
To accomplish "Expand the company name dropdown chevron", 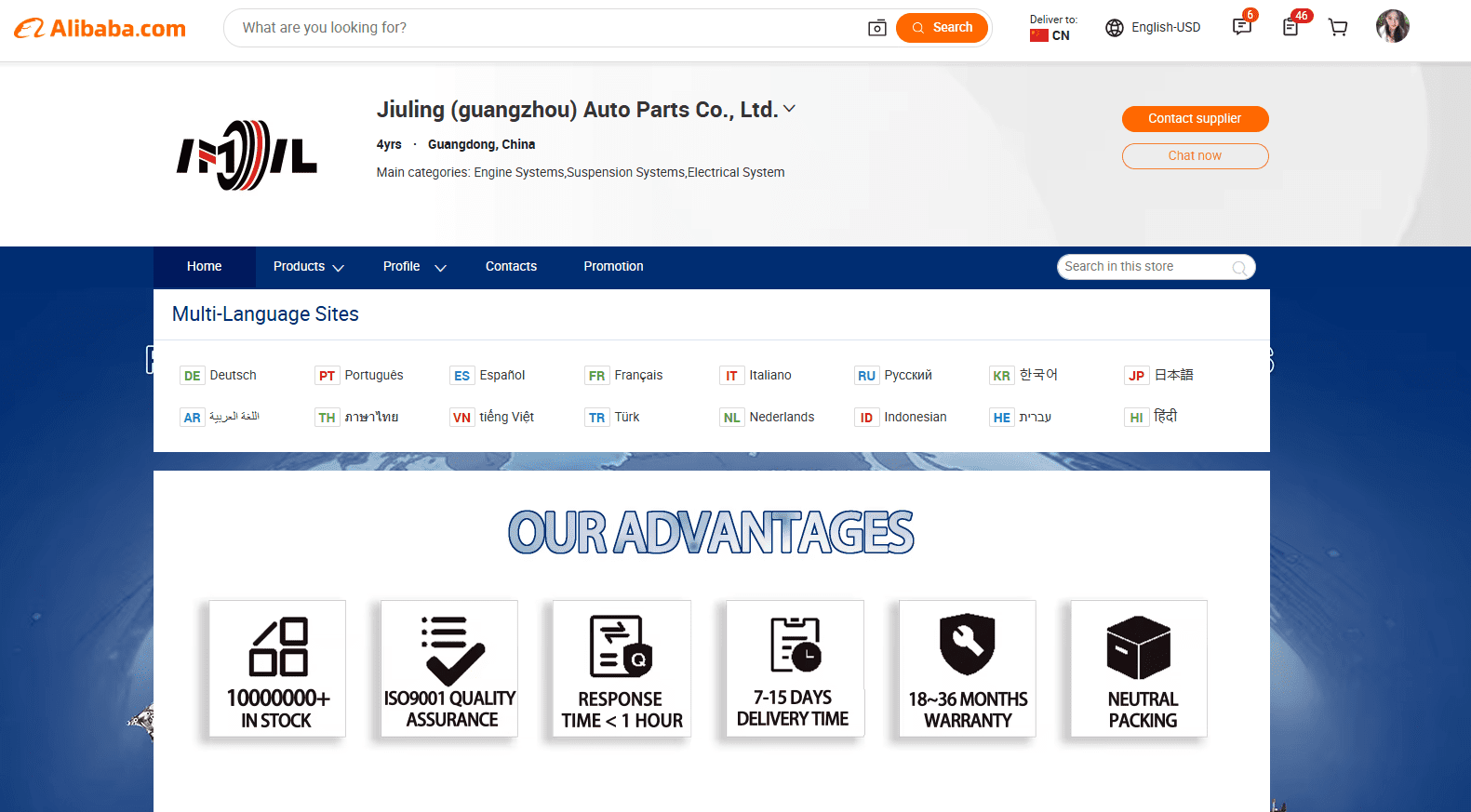I will click(x=789, y=109).
